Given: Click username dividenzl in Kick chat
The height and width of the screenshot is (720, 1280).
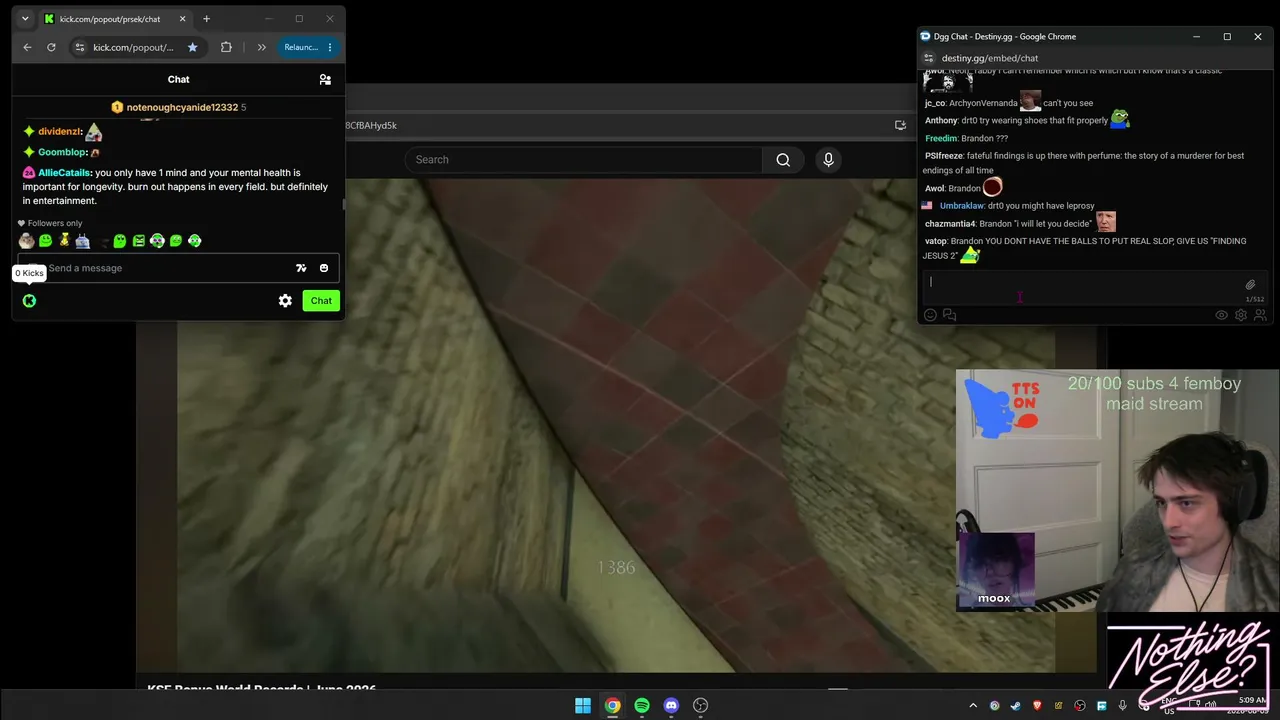Looking at the screenshot, I should coord(60,132).
